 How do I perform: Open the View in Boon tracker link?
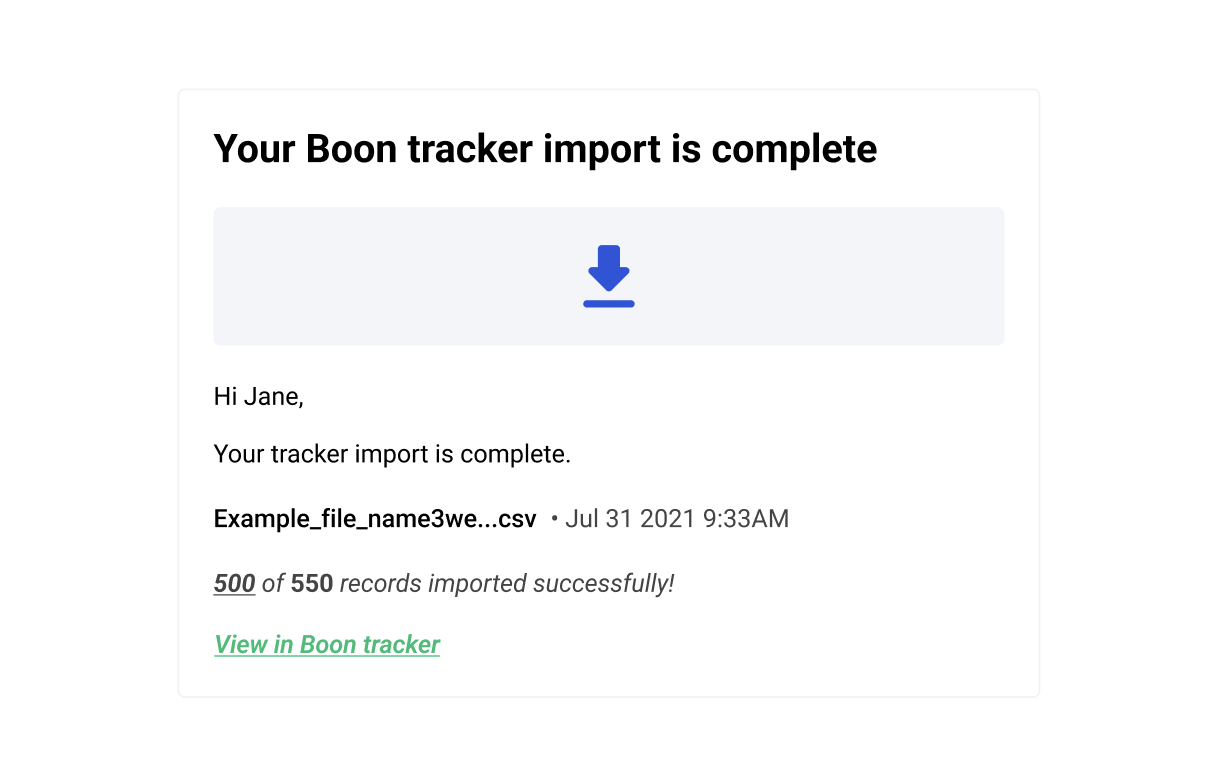click(x=327, y=645)
